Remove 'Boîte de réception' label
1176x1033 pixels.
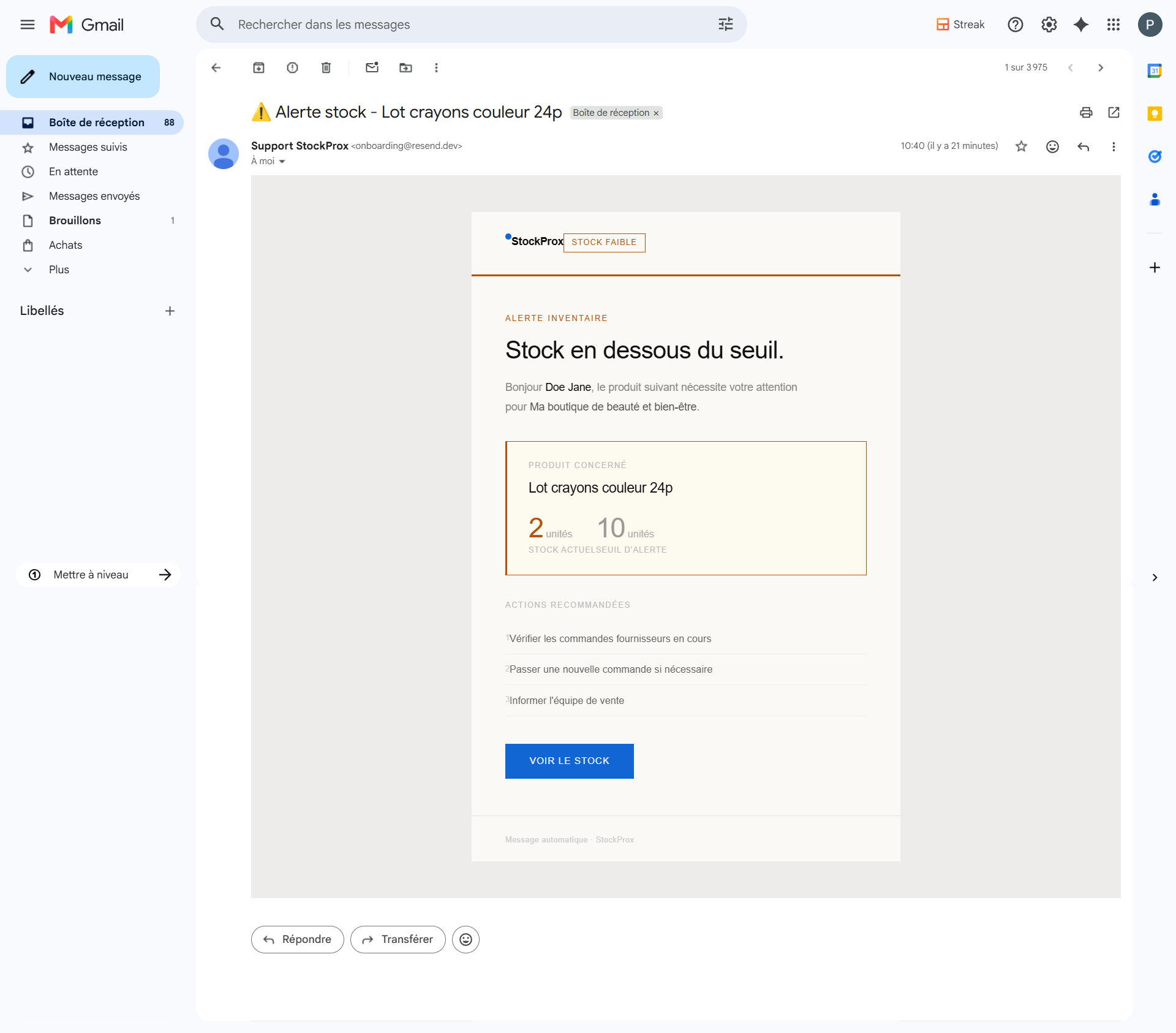pos(656,113)
